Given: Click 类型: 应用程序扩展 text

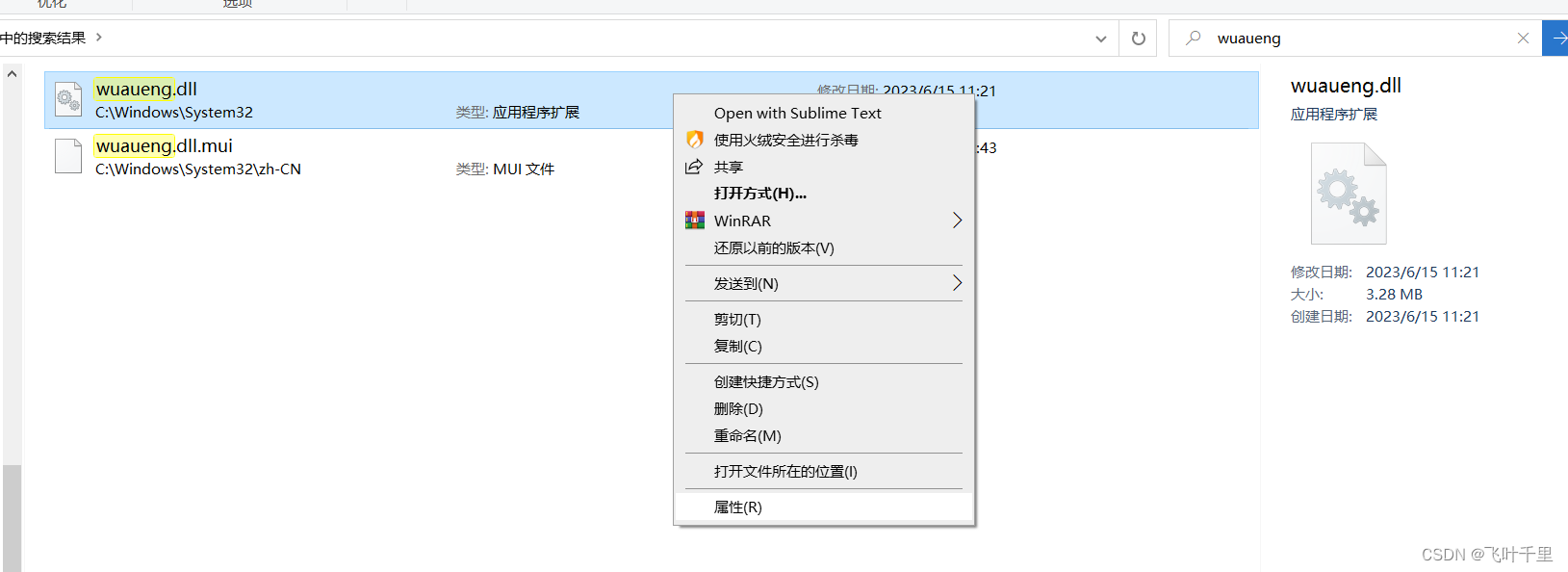Looking at the screenshot, I should point(518,112).
